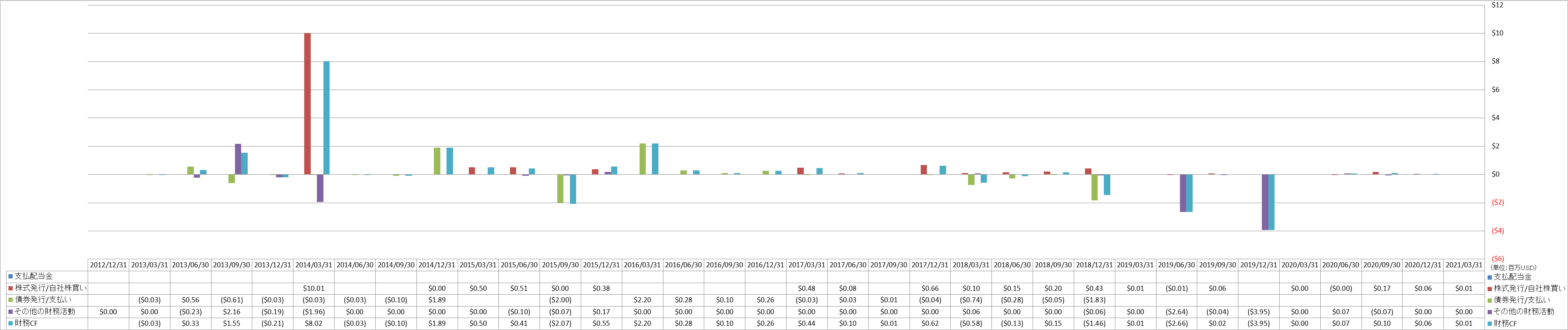Click the $12 y-axis label
Screen dimensions: 1568x330
1497,5
